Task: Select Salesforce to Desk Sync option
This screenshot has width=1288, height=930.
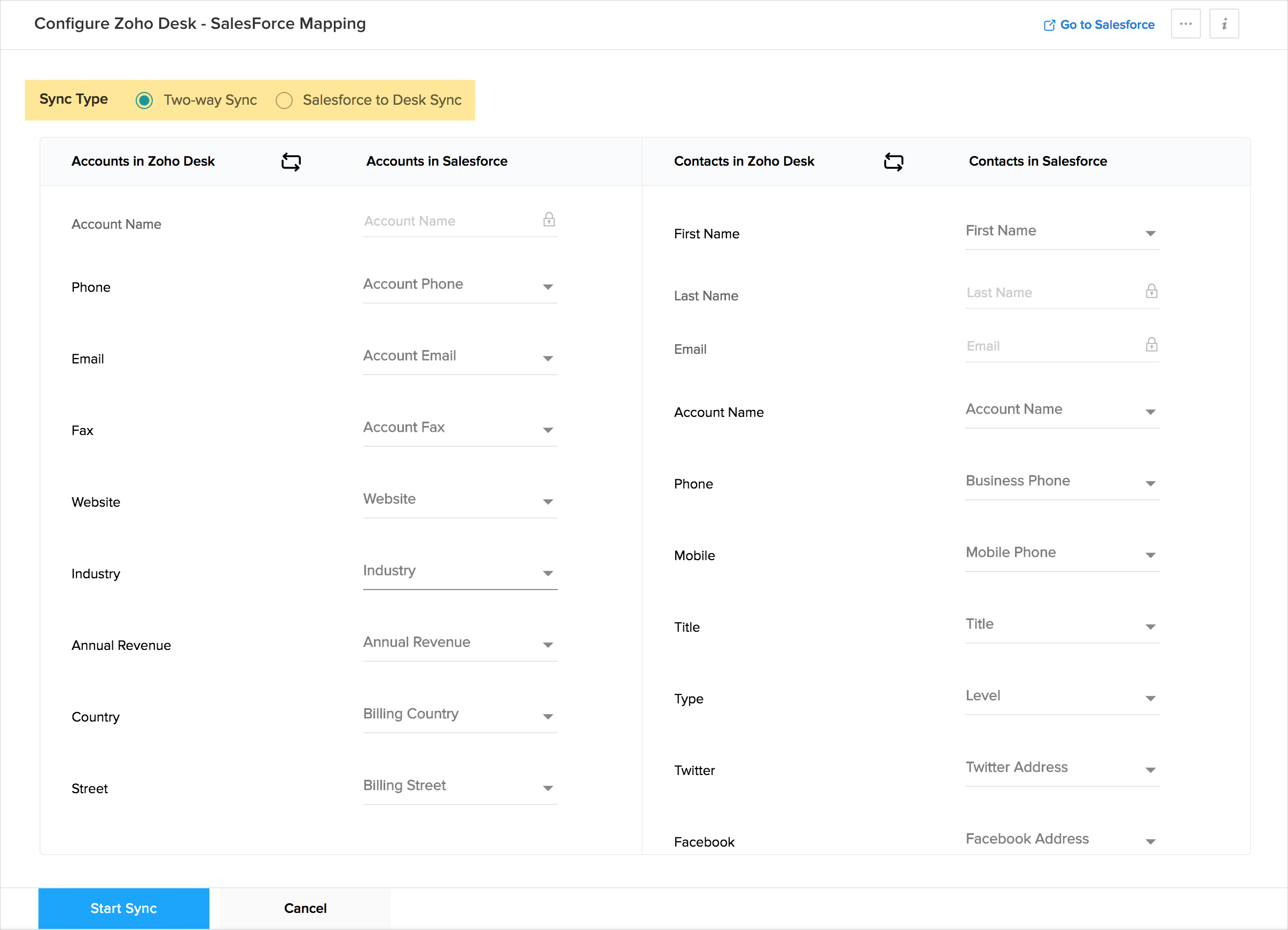Action: pyautogui.click(x=284, y=100)
